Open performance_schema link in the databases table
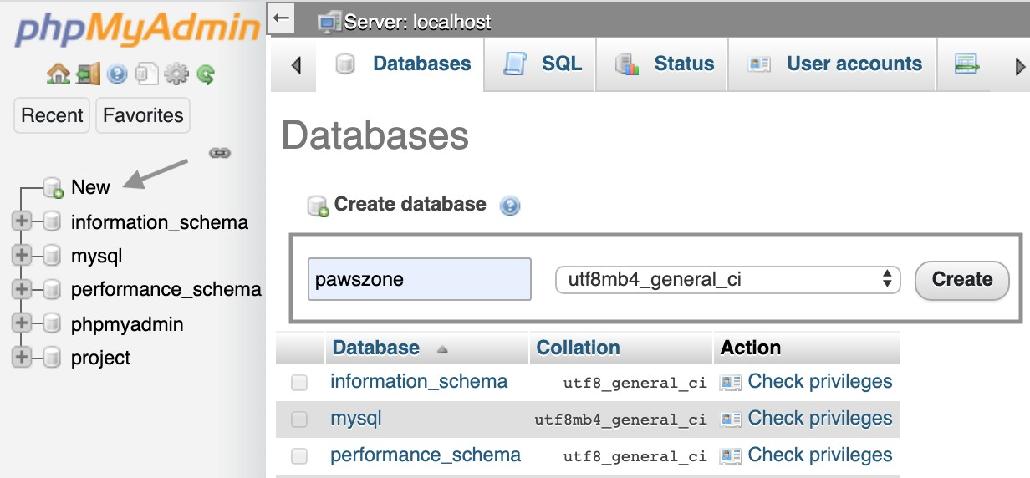This screenshot has height=478, width=1030. point(426,454)
